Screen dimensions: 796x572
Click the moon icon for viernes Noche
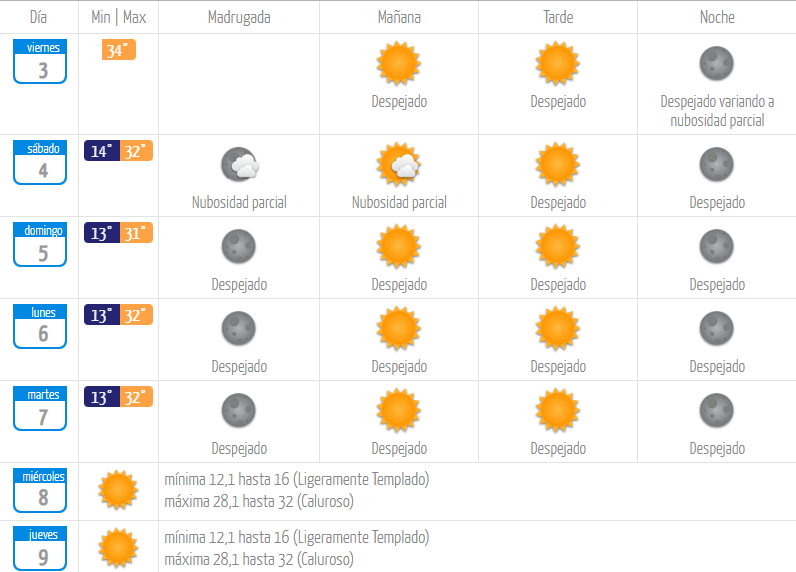point(717,63)
